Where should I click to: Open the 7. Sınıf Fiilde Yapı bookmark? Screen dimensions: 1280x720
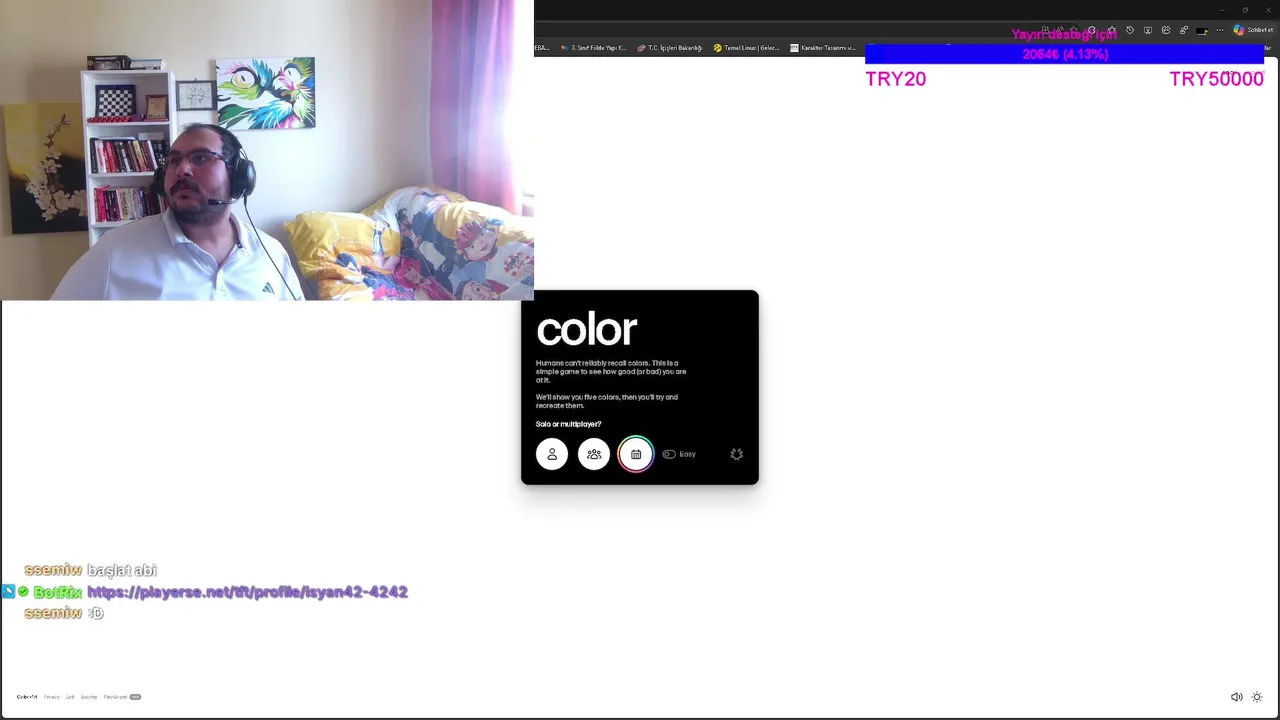click(x=593, y=48)
